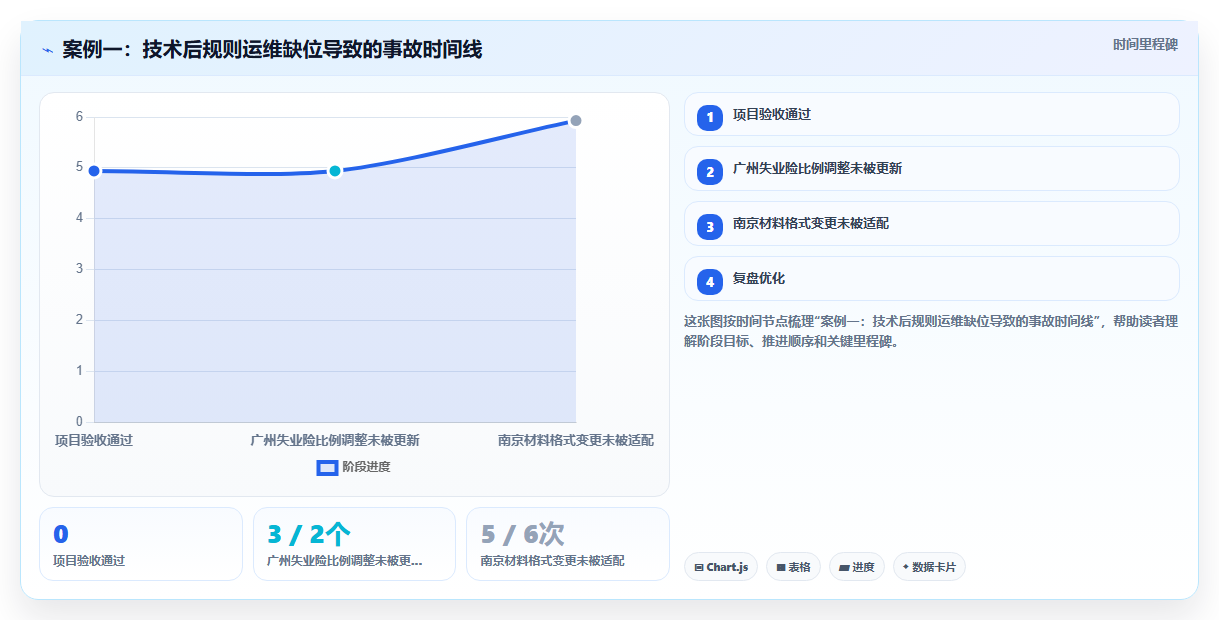The height and width of the screenshot is (620, 1219).
Task: Select the 数据卡片 tag
Action: [929, 567]
